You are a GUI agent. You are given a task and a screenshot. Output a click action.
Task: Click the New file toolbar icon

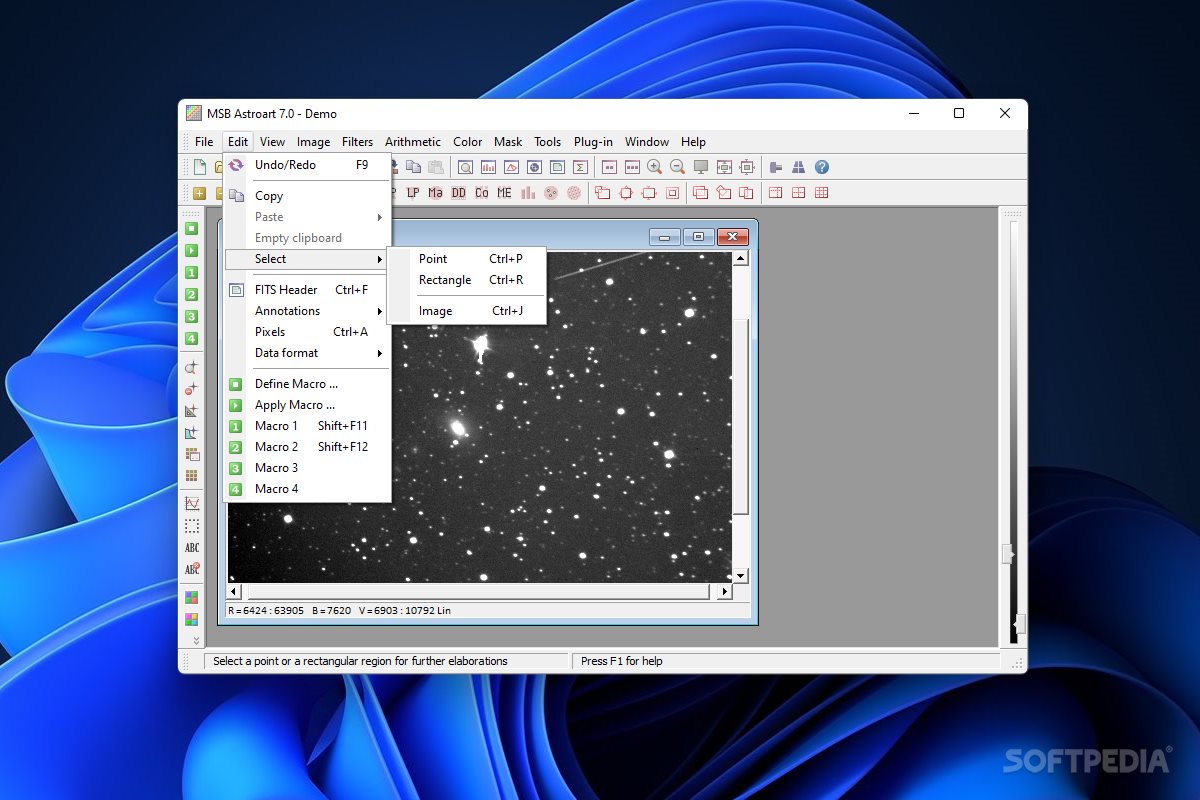[x=200, y=167]
